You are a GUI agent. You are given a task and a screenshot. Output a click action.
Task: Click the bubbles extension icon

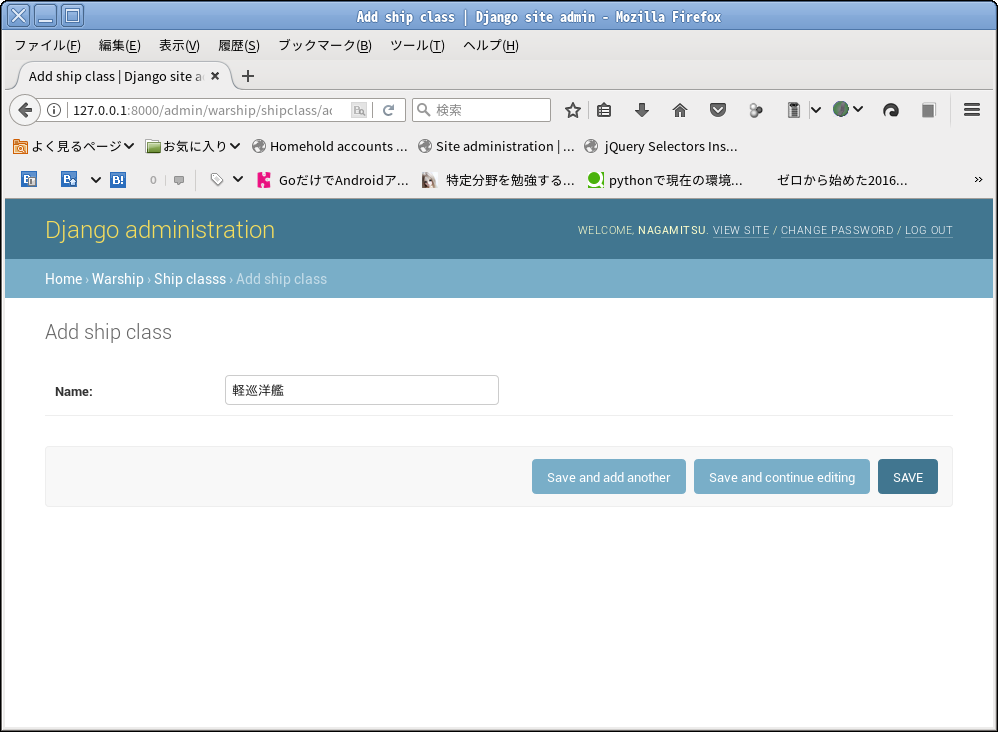click(x=756, y=110)
